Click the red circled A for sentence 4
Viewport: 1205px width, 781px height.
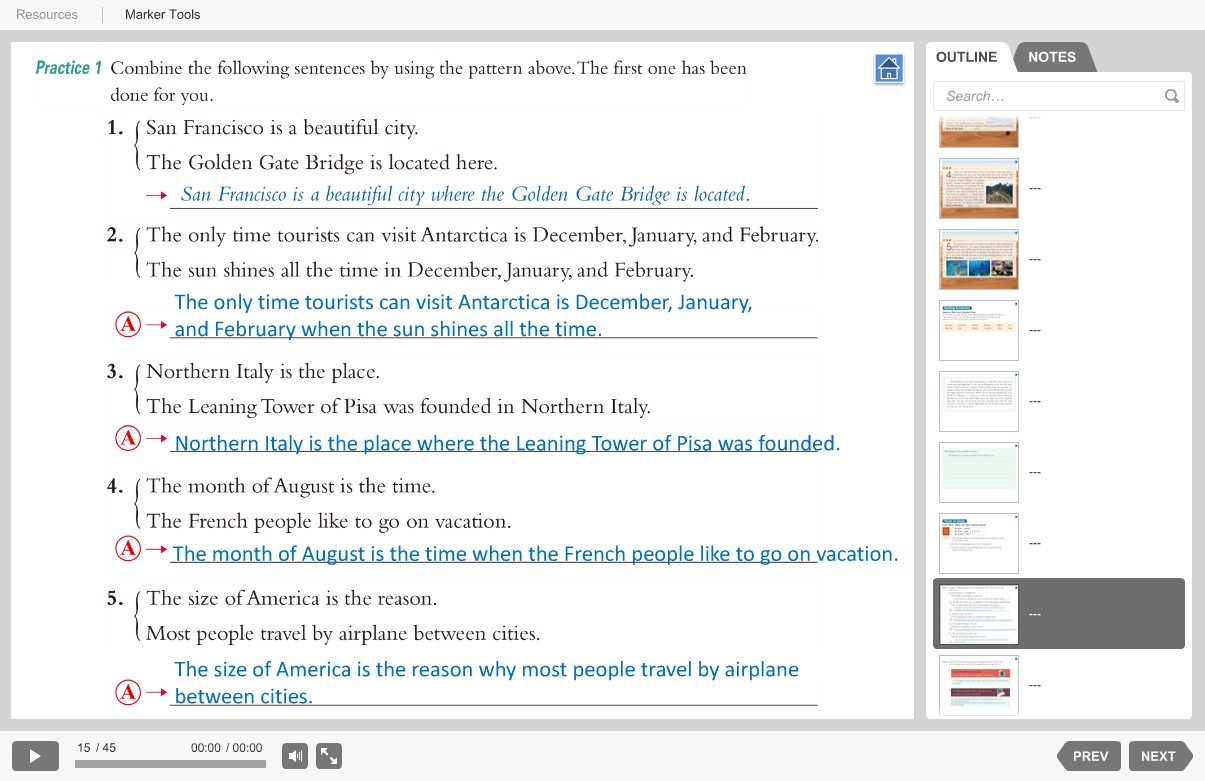pyautogui.click(x=128, y=549)
